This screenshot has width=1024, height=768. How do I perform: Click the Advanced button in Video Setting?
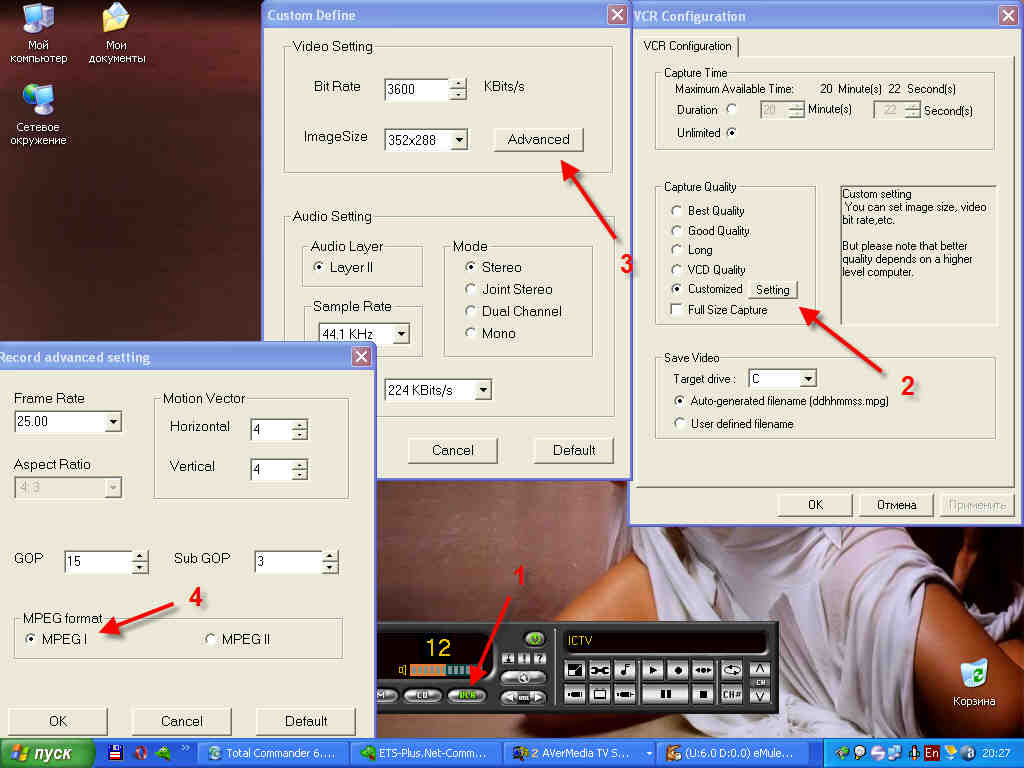(538, 139)
